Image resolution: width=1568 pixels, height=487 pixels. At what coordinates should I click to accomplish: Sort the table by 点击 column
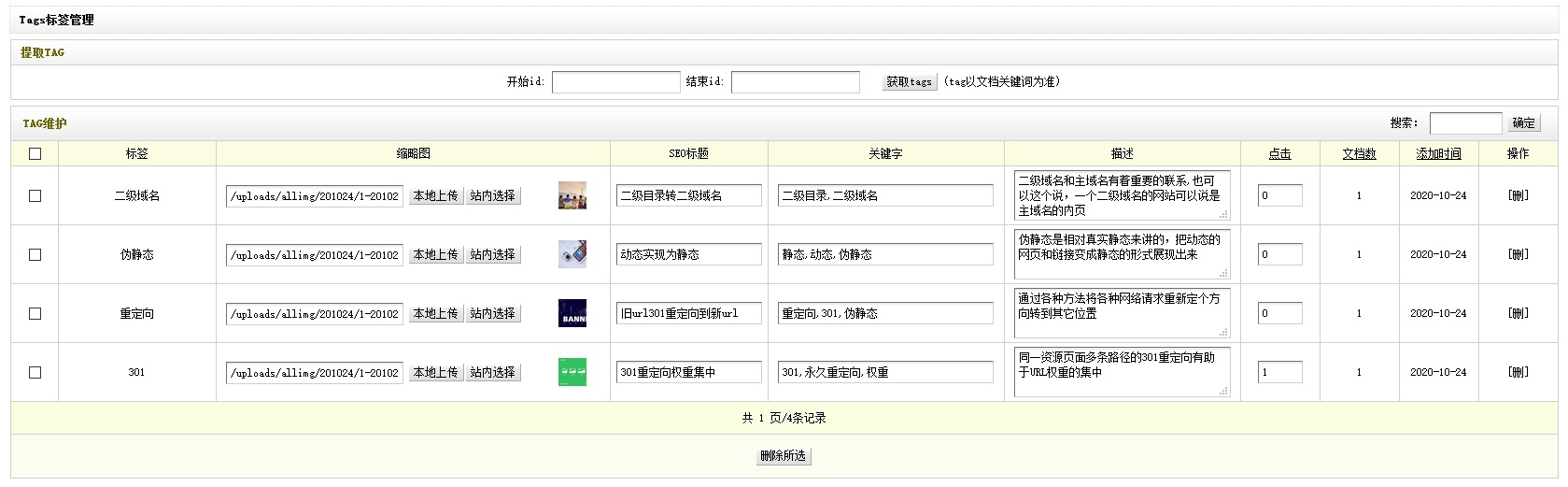(x=1279, y=154)
